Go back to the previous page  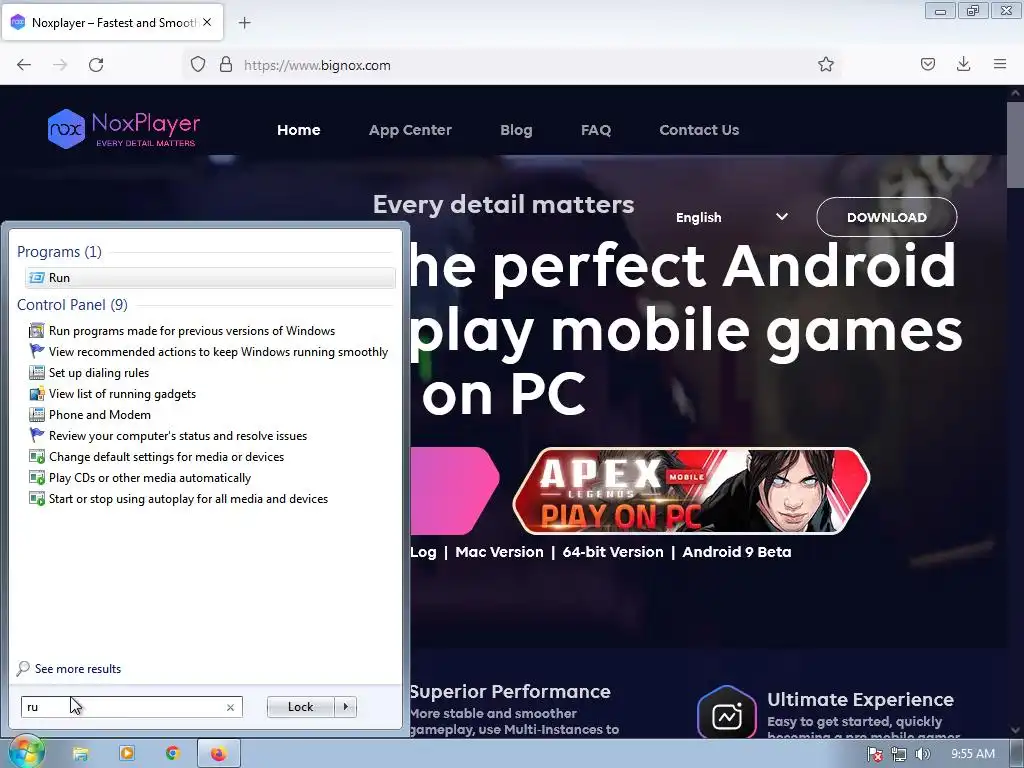pyautogui.click(x=24, y=65)
